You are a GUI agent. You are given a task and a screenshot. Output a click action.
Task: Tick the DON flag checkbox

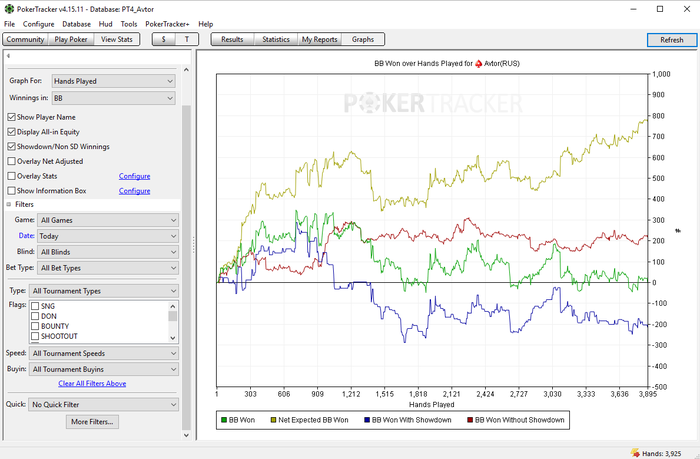[35, 316]
